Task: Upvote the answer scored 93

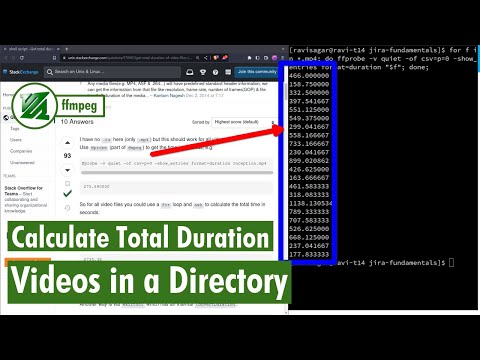Action: [67, 143]
